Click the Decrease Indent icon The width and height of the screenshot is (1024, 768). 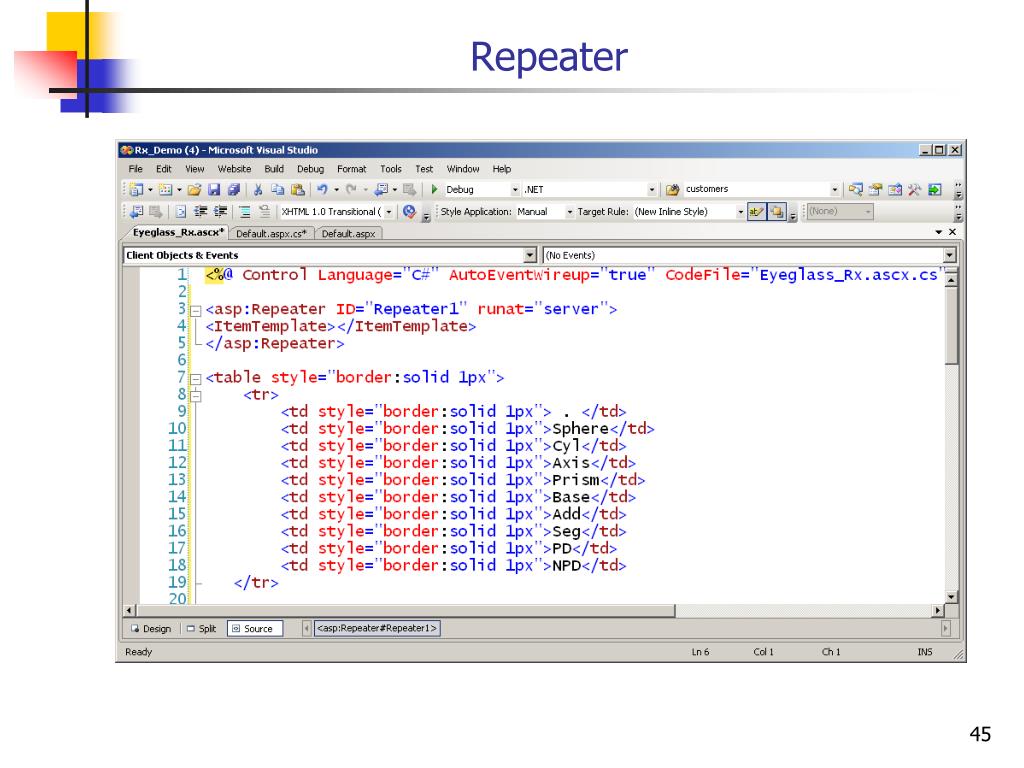200,212
